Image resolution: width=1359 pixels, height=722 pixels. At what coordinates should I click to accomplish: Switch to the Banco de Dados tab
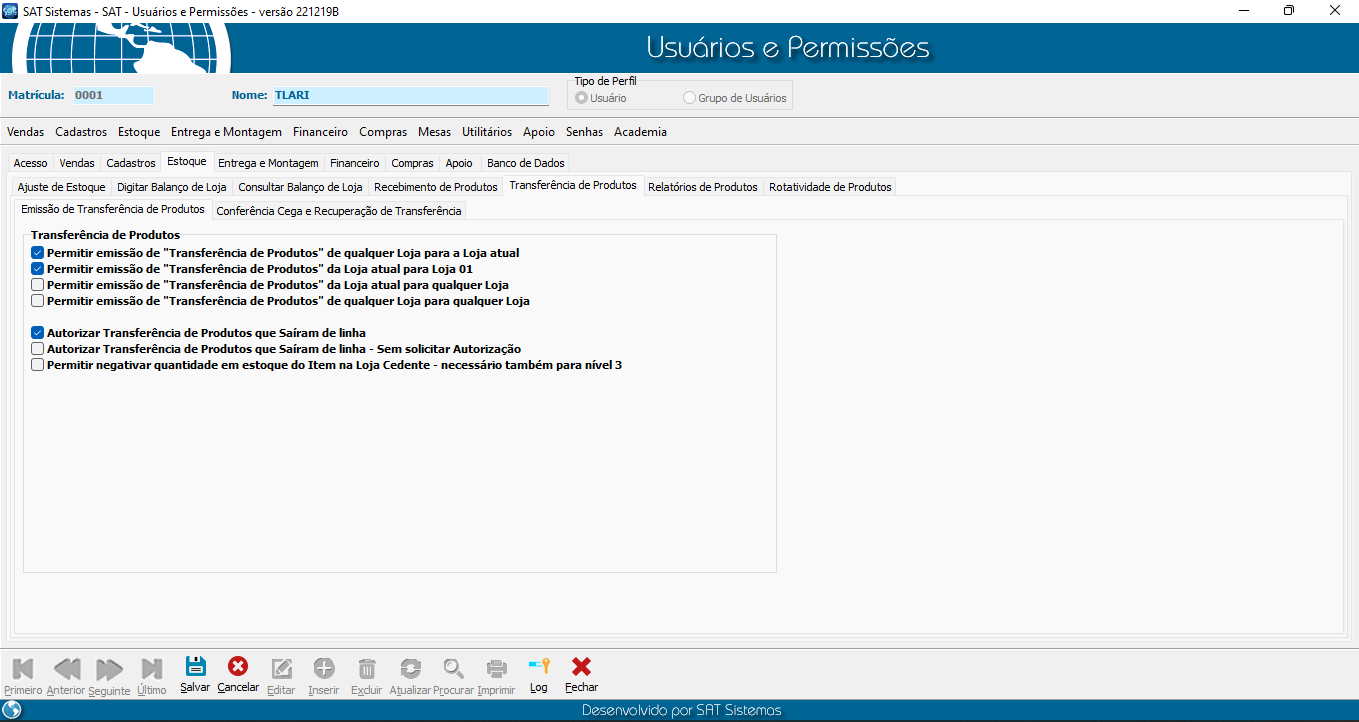tap(525, 163)
